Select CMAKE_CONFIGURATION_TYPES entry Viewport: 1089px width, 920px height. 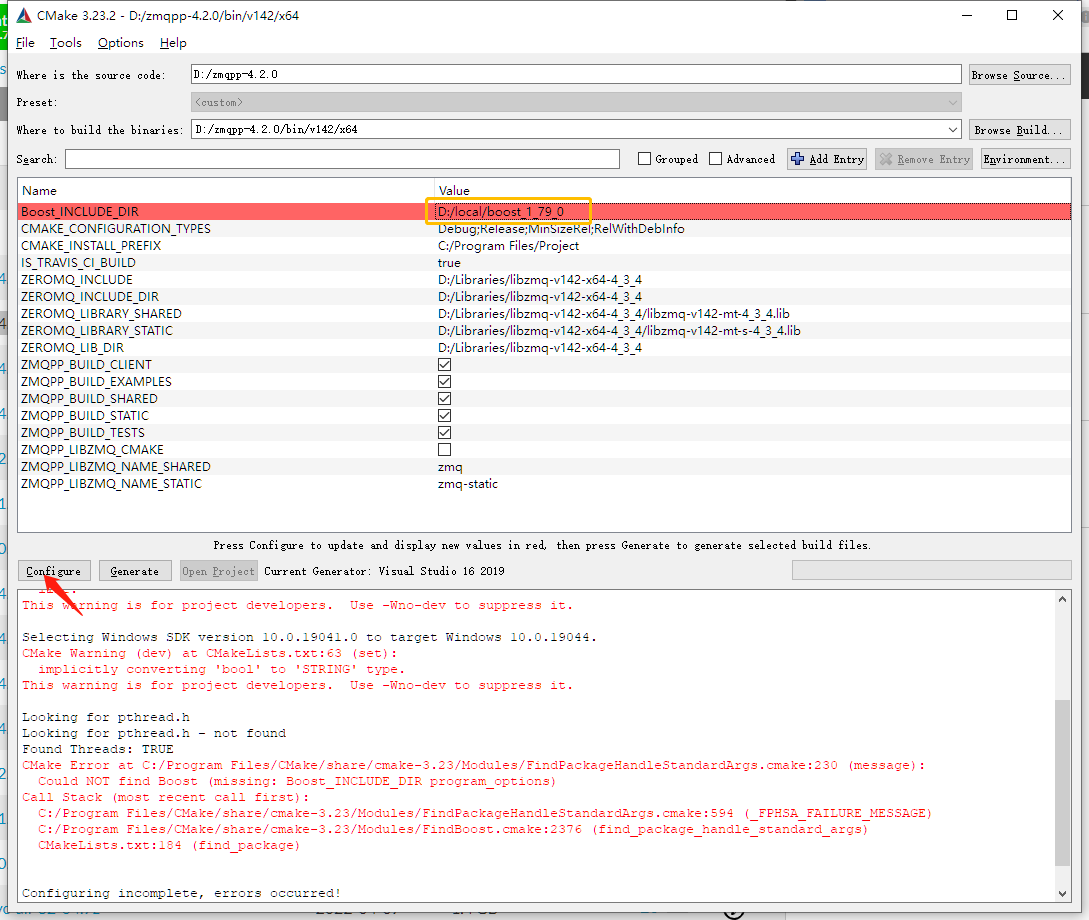[x=116, y=228]
